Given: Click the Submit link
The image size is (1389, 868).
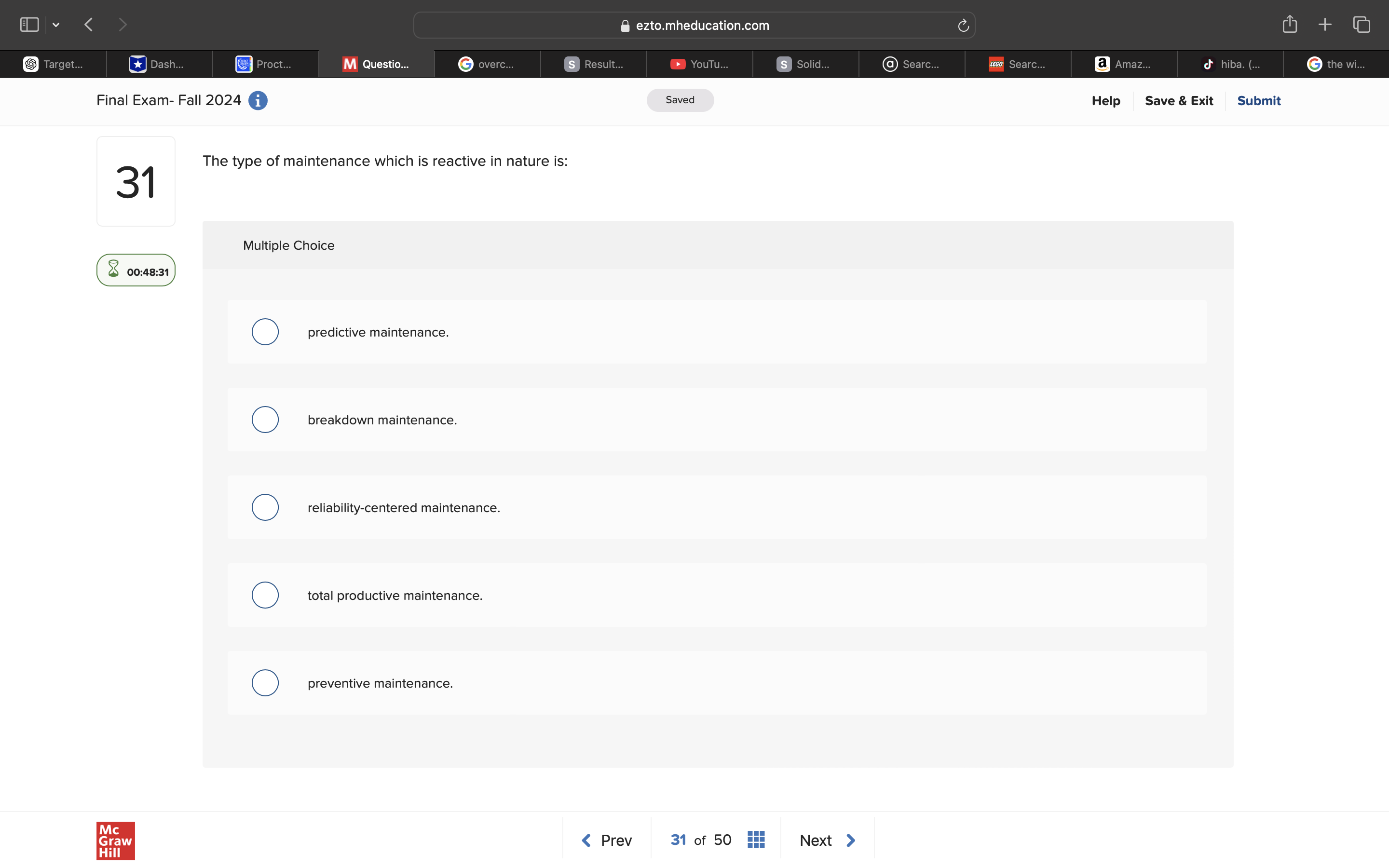Looking at the screenshot, I should pyautogui.click(x=1258, y=100).
